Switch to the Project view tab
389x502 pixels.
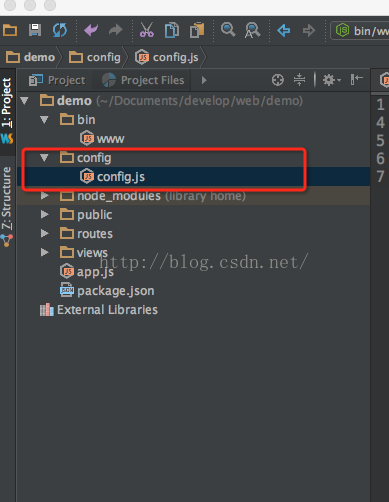(x=57, y=80)
